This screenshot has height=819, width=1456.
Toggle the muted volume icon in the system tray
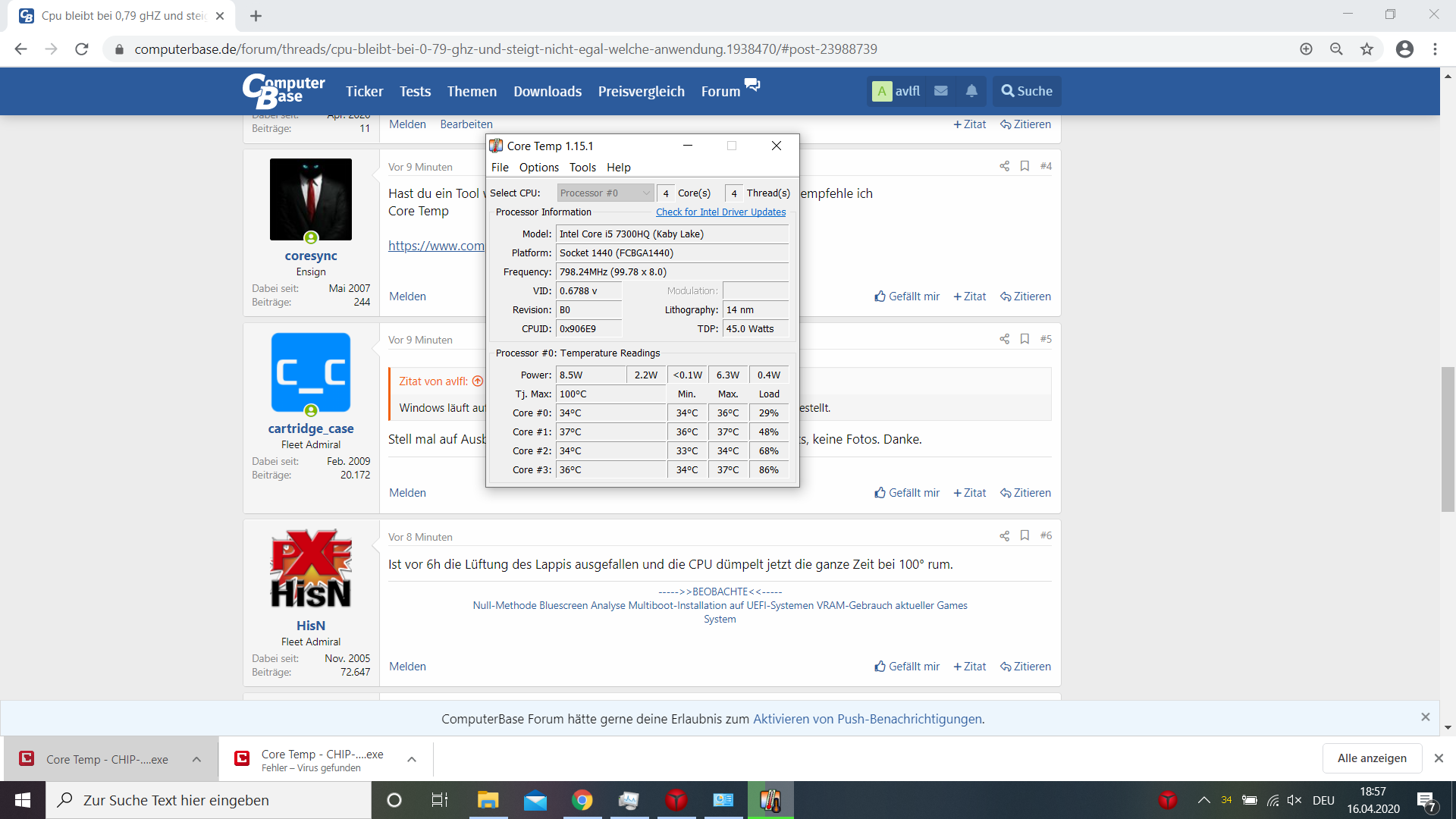tap(1294, 800)
